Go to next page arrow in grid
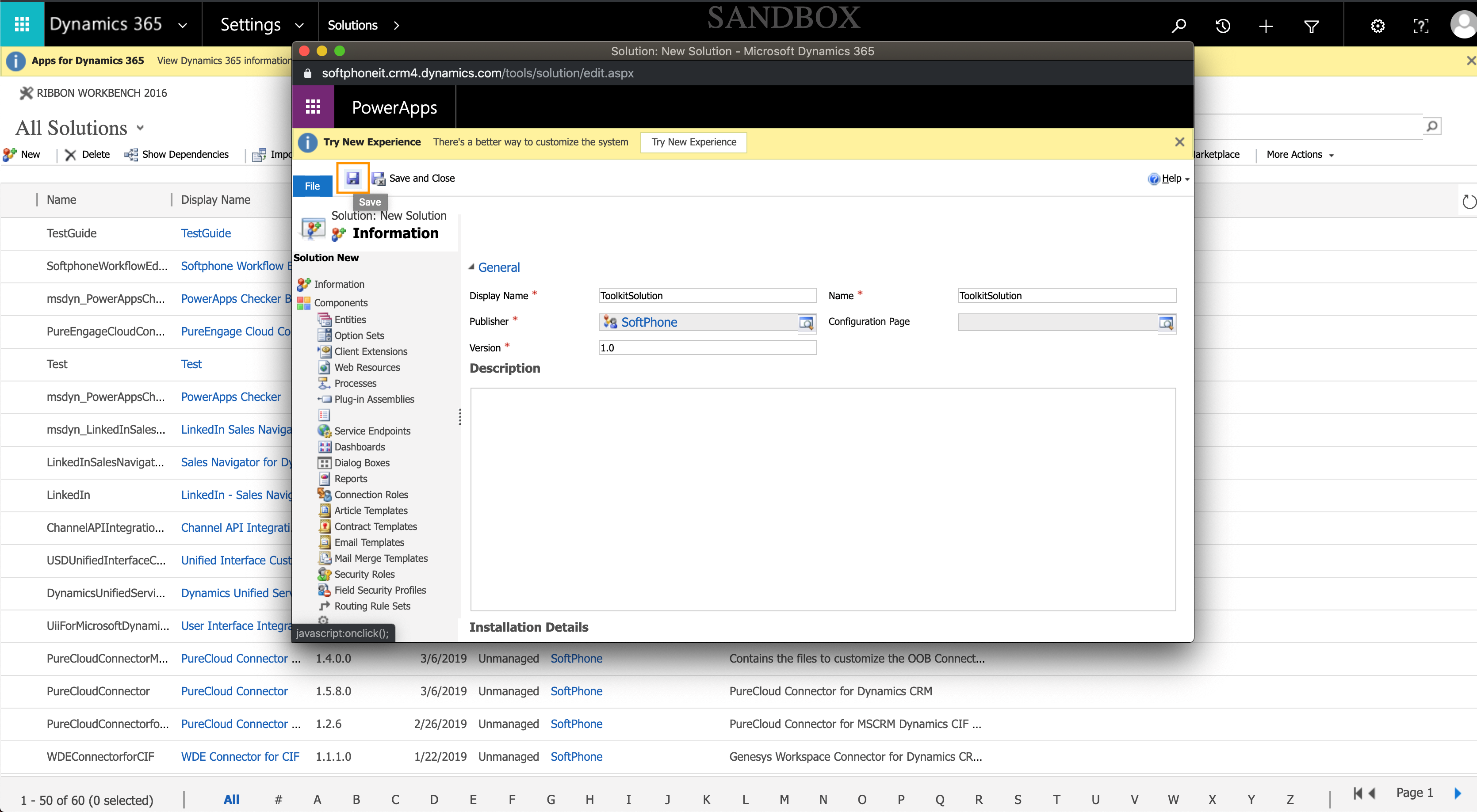Image resolution: width=1477 pixels, height=812 pixels. click(x=1457, y=793)
